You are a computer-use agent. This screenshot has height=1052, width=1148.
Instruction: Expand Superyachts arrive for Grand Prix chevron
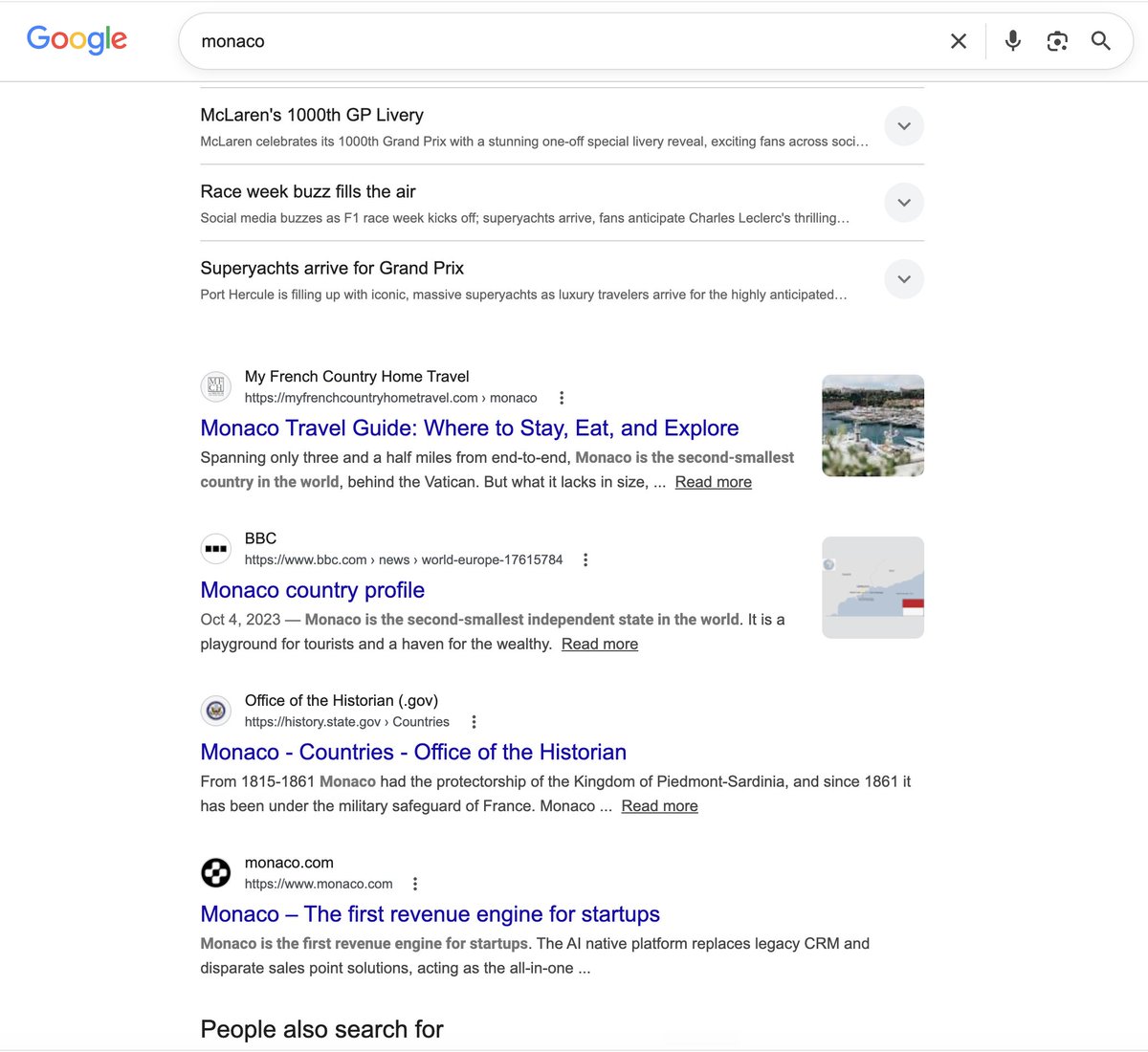[904, 279]
